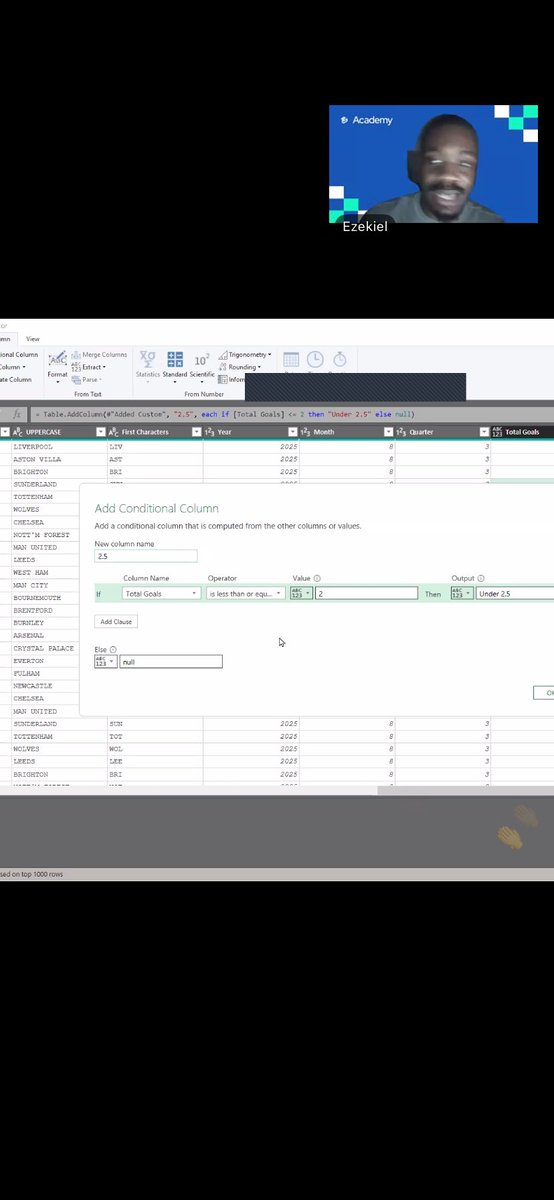Open filter dropdown for UPPERCASE column
Image resolution: width=554 pixels, height=1200 pixels.
point(100,432)
